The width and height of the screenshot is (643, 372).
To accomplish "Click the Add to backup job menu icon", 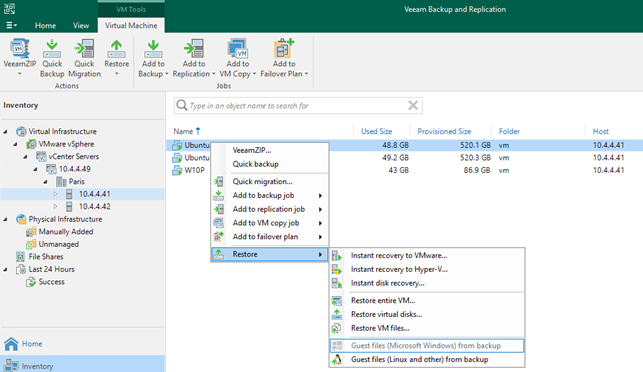I will [219, 195].
